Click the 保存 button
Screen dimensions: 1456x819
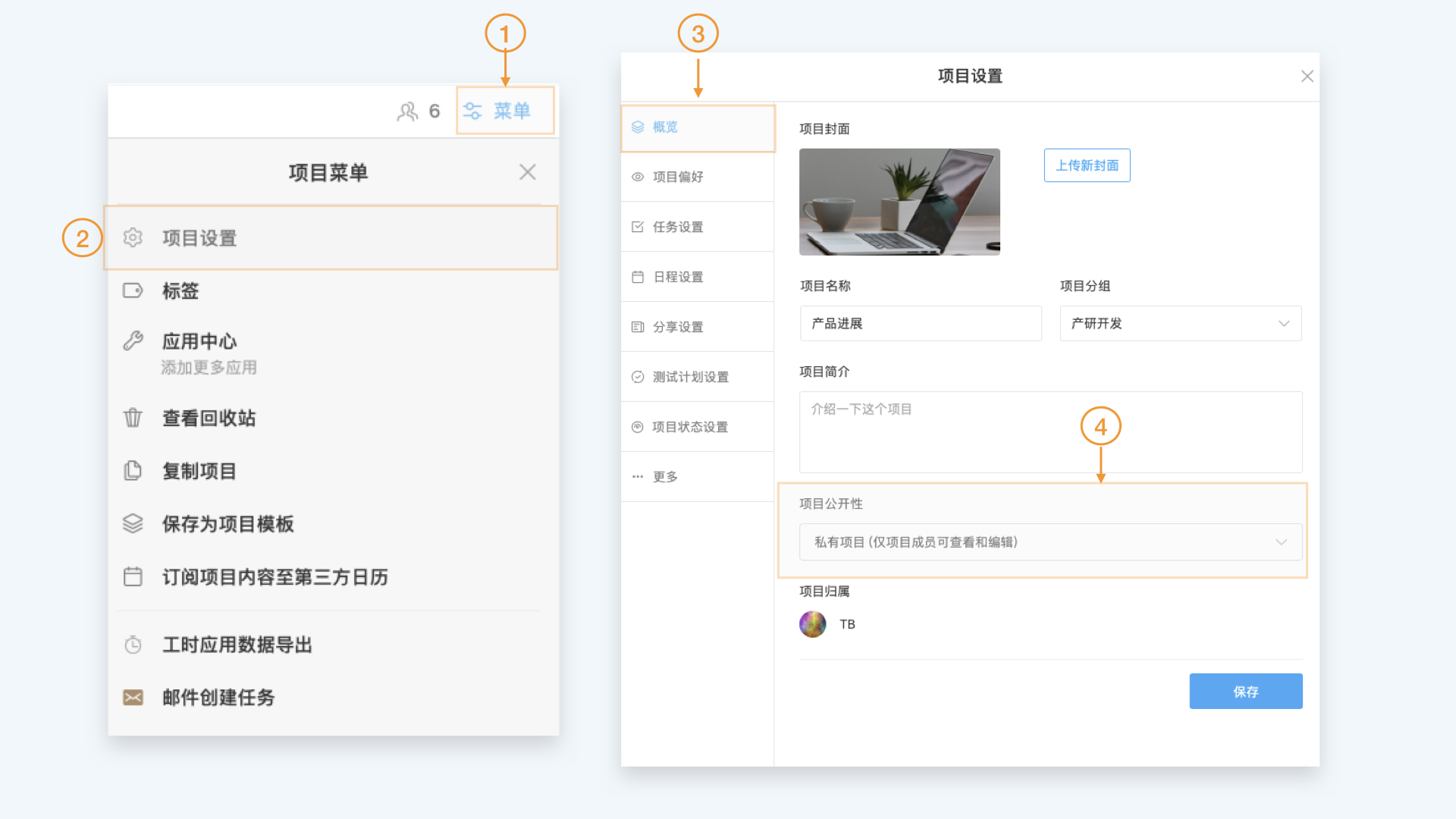click(1246, 692)
